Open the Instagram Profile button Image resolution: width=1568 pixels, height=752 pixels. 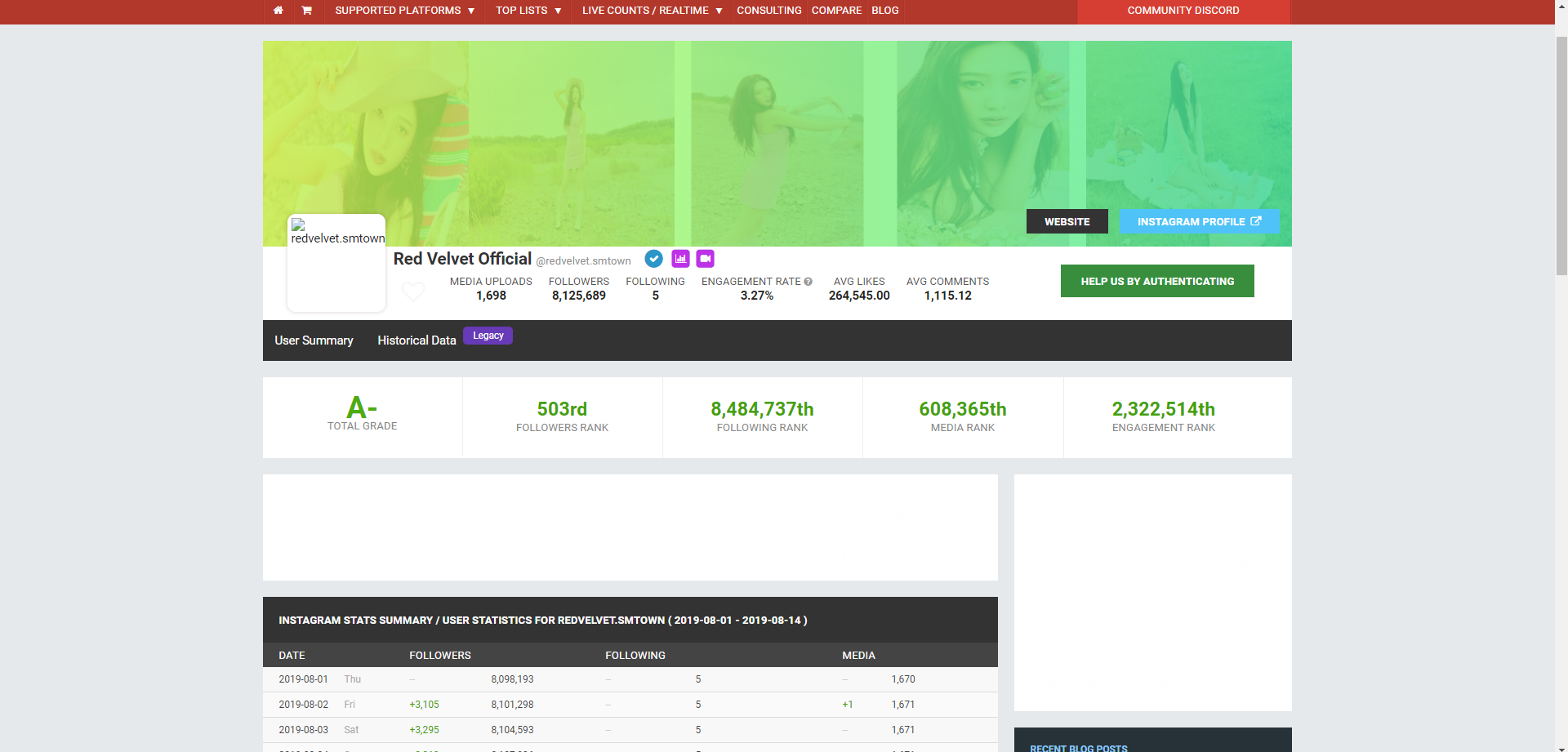coord(1200,221)
